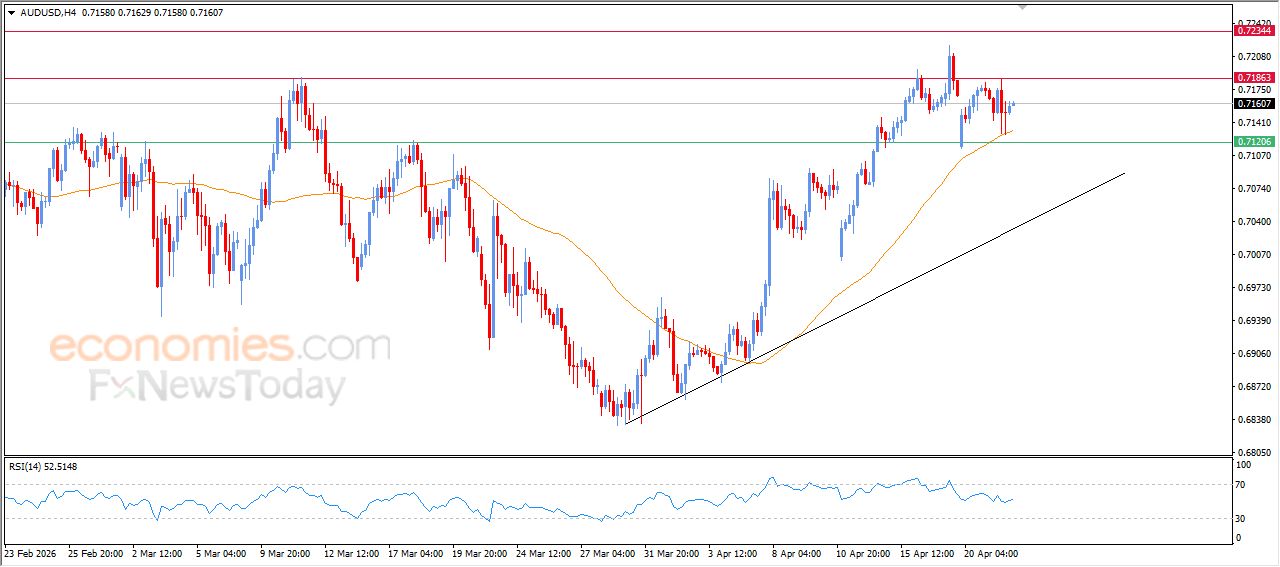The height and width of the screenshot is (567, 1280).
Task: Click the FxNewsToday watermark logo
Action: click(218, 385)
